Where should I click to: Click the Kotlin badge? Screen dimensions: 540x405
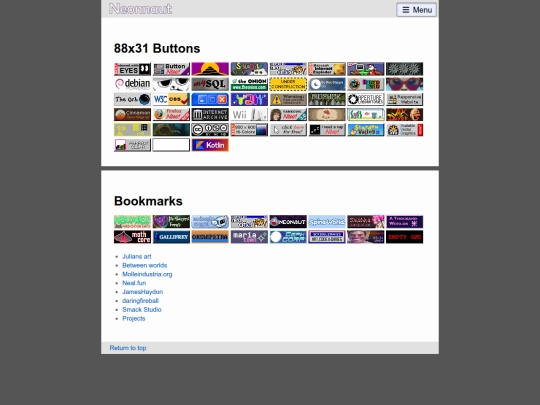(210, 145)
